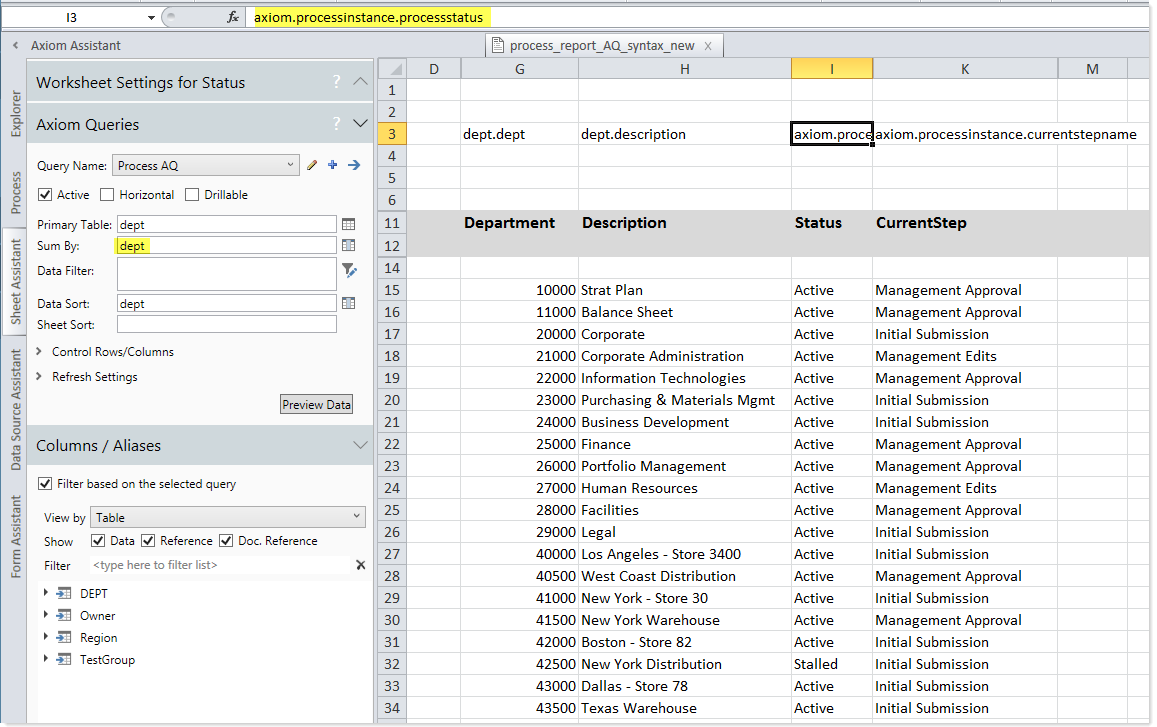Enable the Drillable checkbox
Image resolution: width=1157 pixels, height=727 pixels.
(192, 195)
